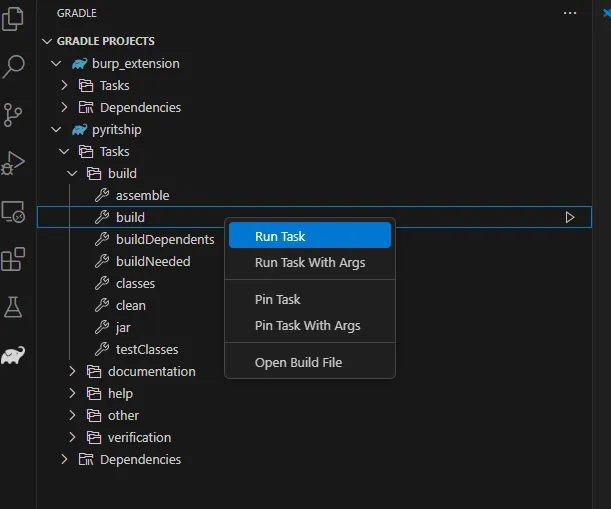Select the assemble task label

143,195
